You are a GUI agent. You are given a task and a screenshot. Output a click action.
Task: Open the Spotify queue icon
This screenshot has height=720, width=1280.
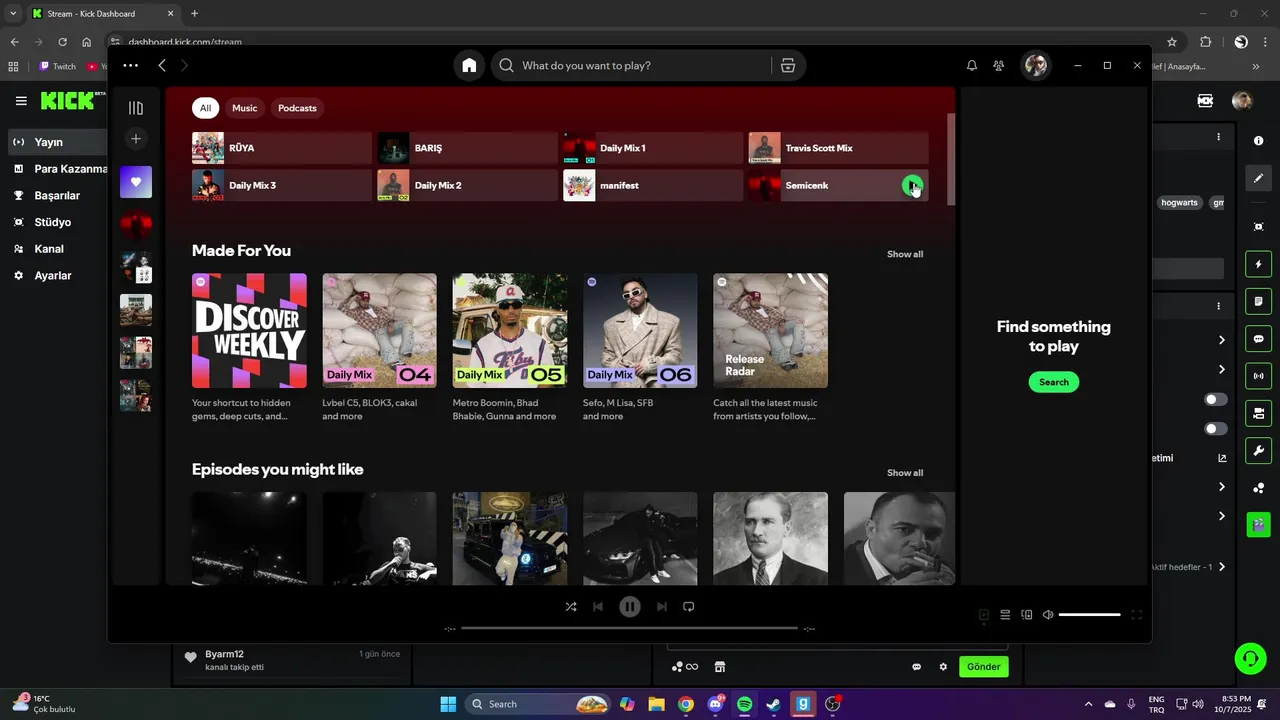(x=1005, y=615)
